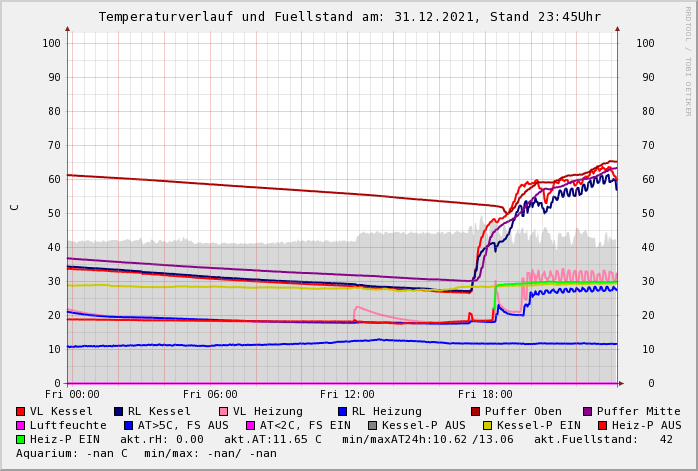Click the Aquarium reading text line

(x=146, y=453)
